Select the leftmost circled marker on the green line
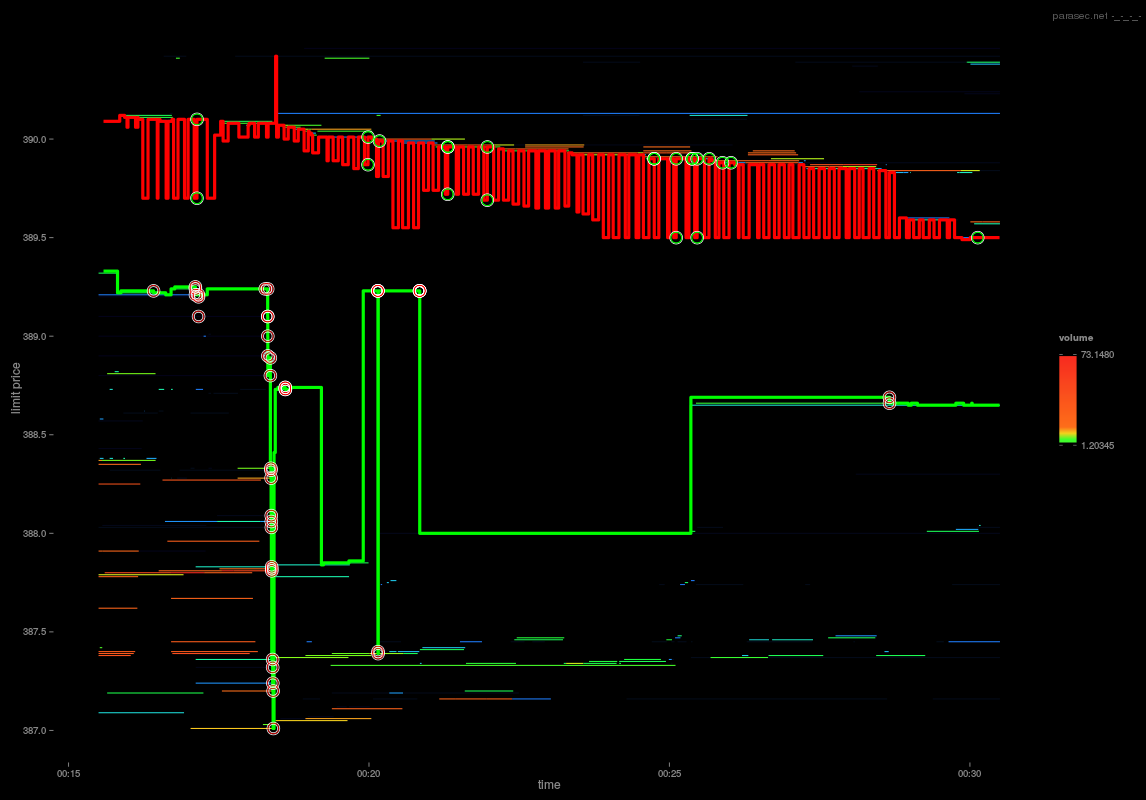 click(x=152, y=289)
